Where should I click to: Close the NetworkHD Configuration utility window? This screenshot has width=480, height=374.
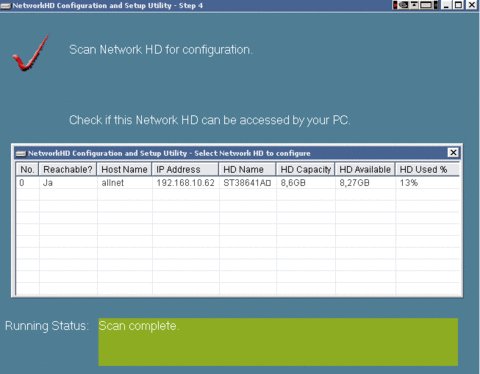[472, 5]
